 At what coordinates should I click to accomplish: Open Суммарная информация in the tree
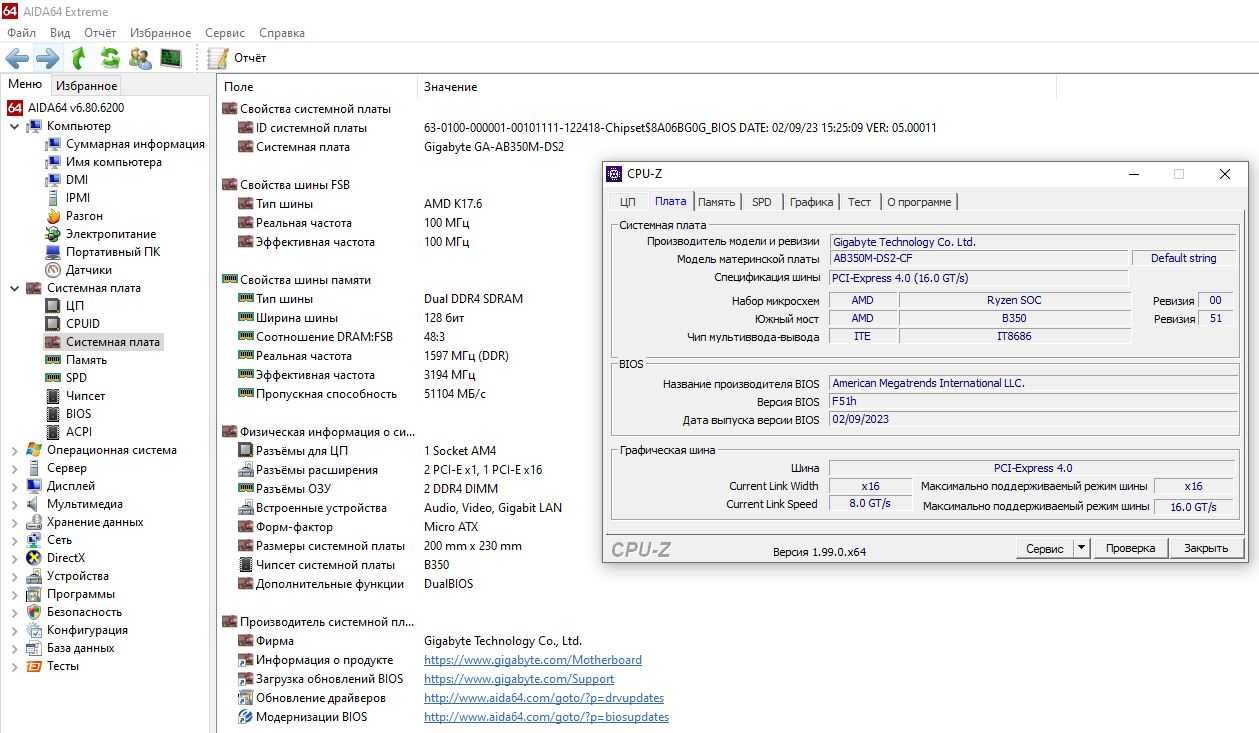135,144
